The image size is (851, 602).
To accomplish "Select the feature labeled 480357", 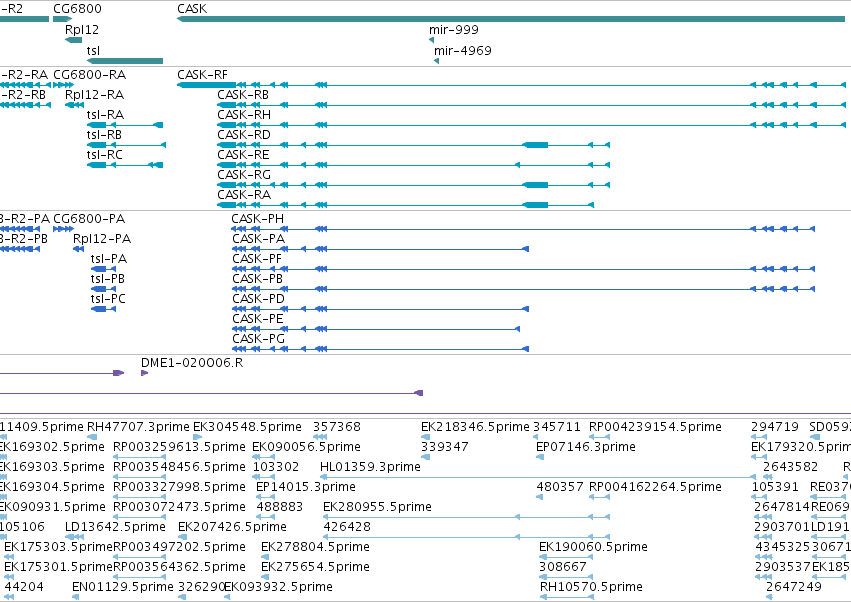I will (x=539, y=497).
